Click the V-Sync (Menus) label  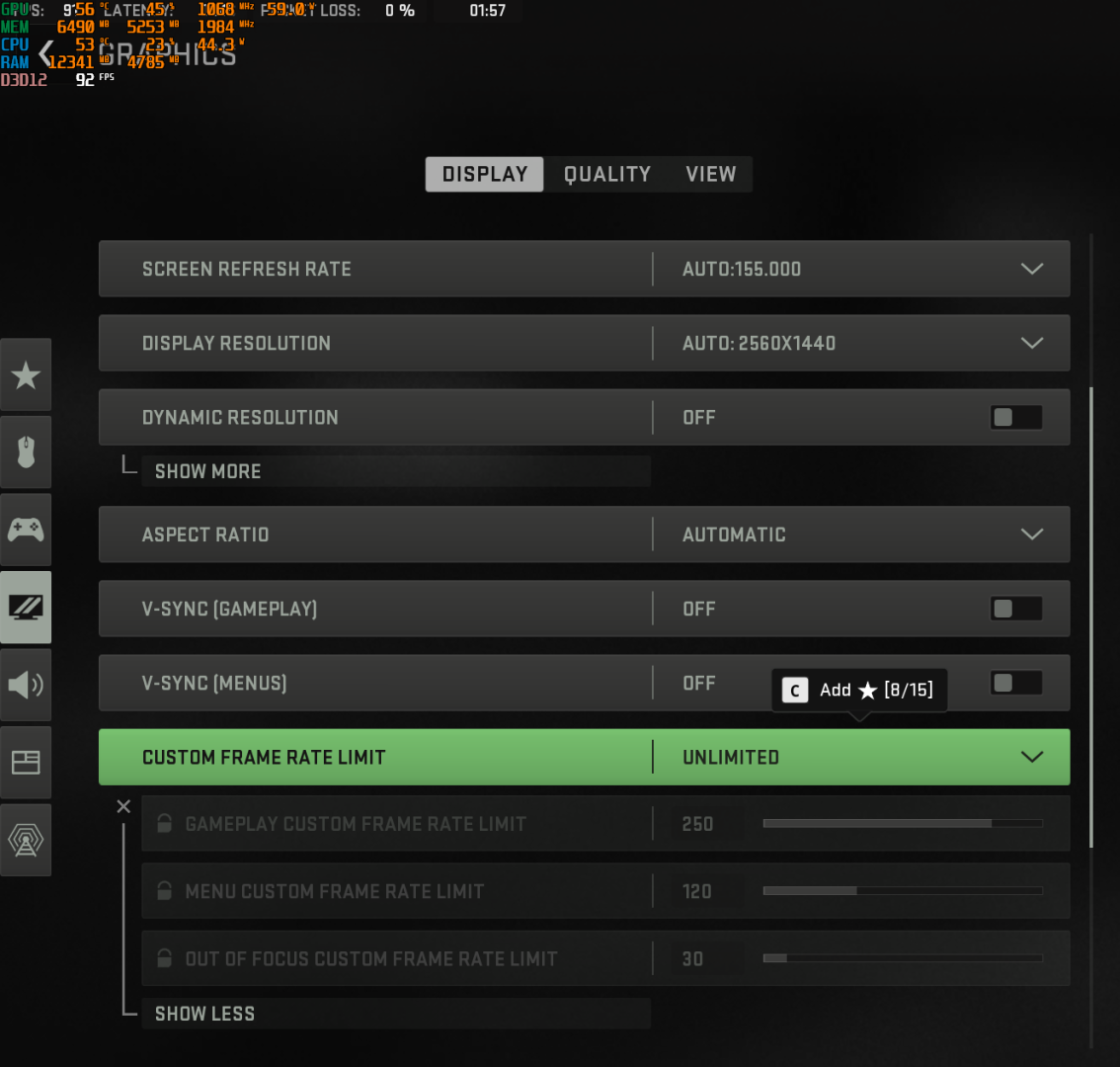click(x=214, y=684)
